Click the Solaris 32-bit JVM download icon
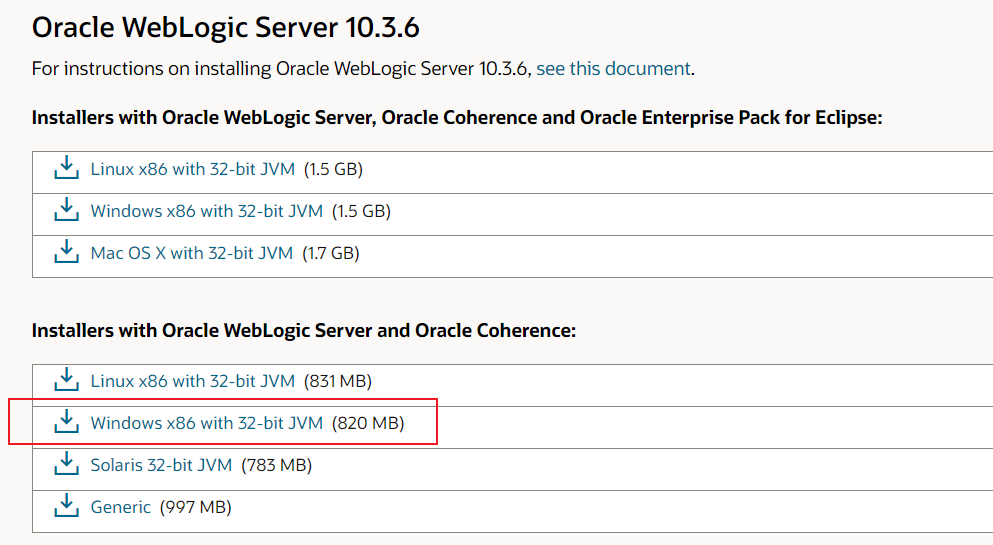The image size is (993, 545). [66, 464]
